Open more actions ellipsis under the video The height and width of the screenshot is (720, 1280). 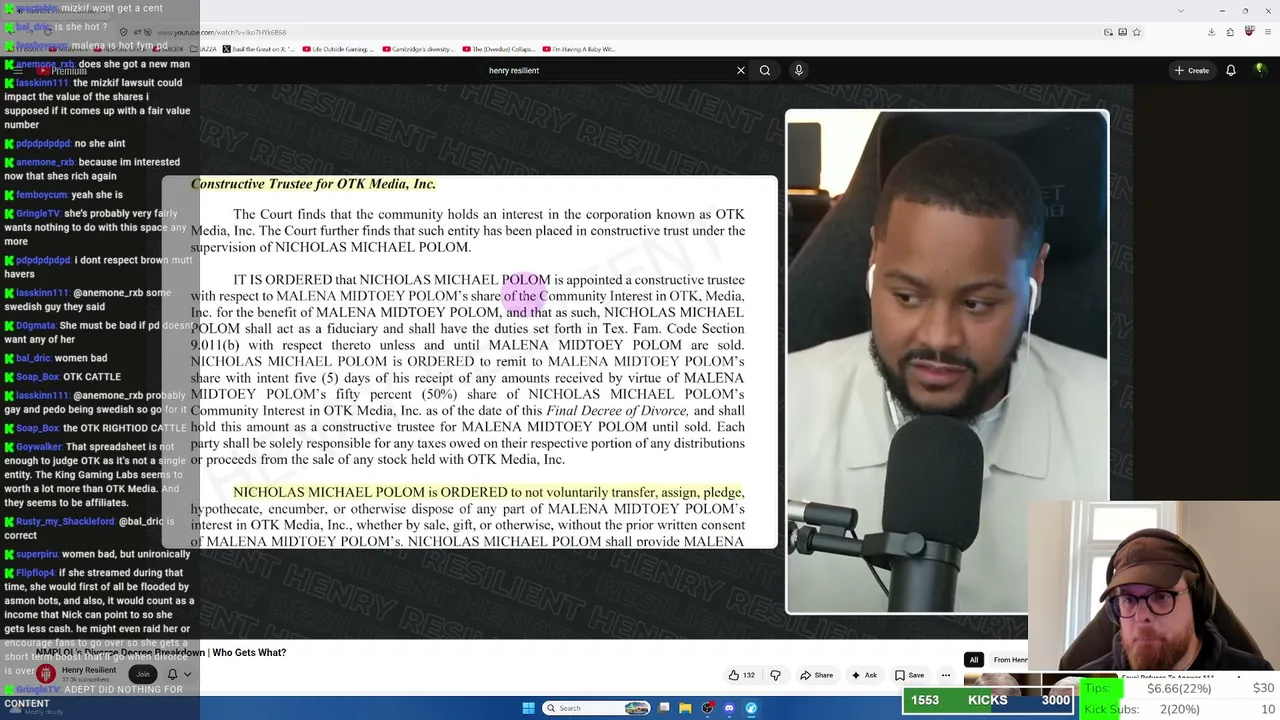tap(945, 675)
